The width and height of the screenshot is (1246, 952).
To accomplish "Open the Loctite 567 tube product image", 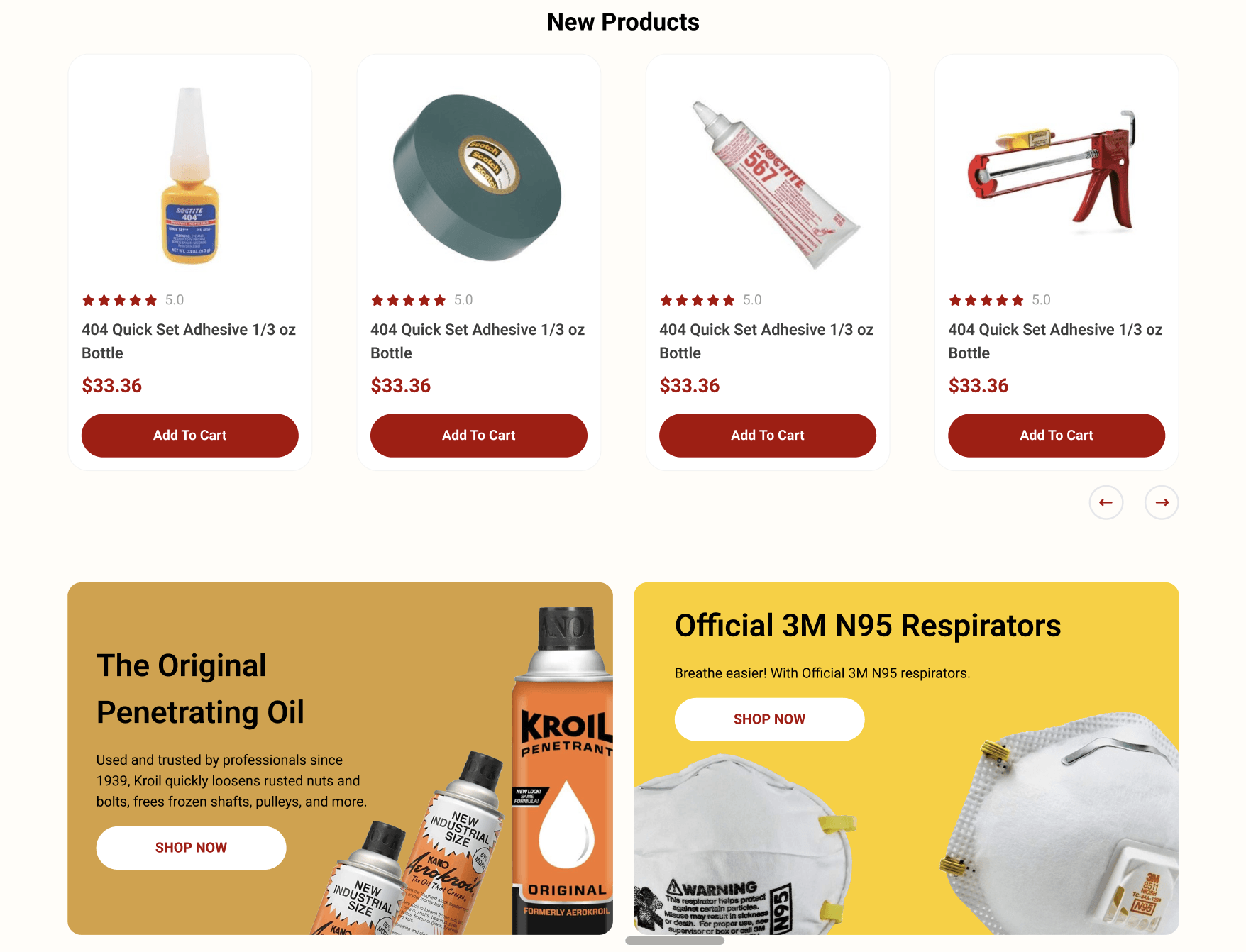I will (x=776, y=184).
